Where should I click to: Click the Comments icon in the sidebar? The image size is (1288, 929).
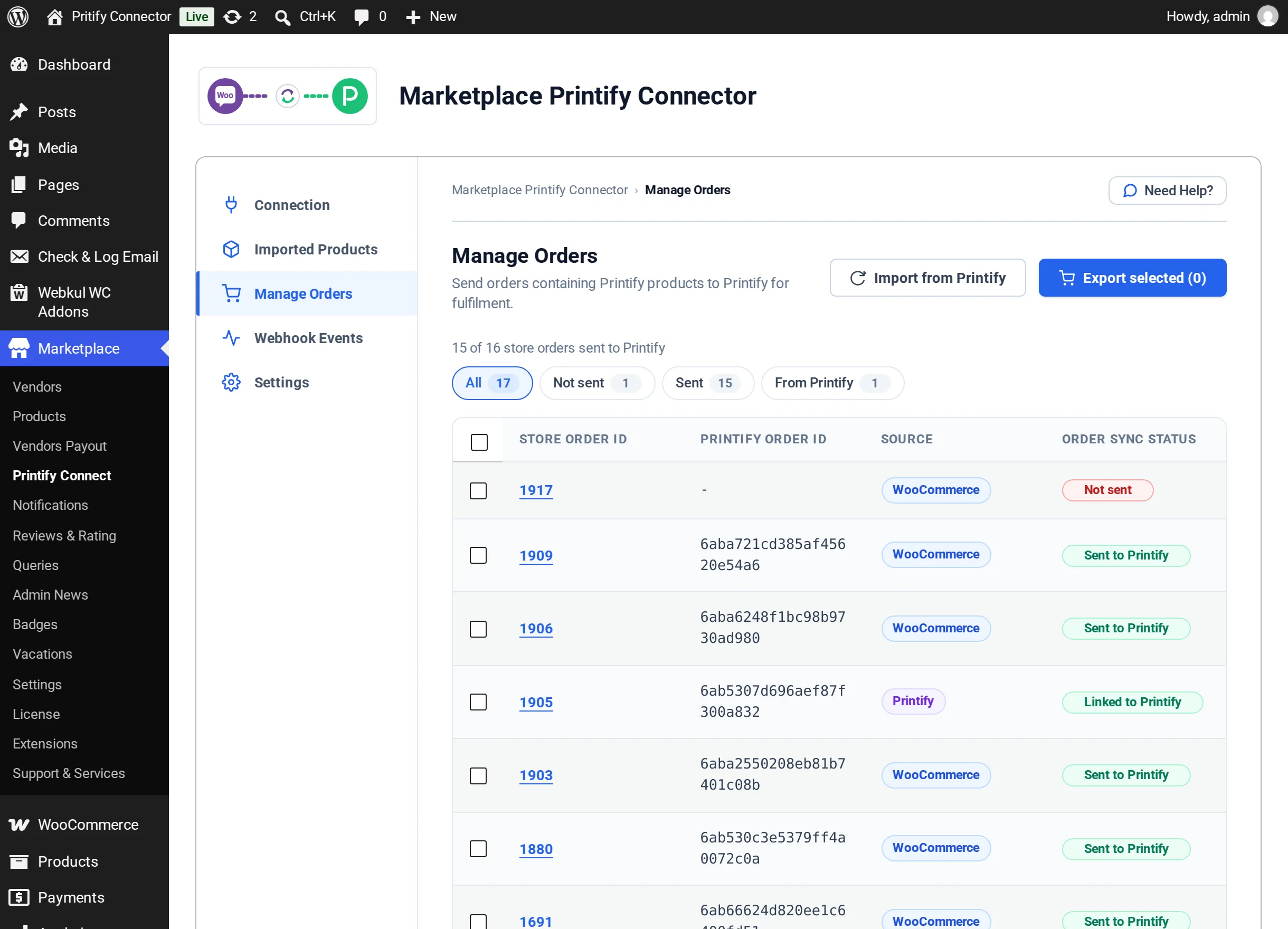(19, 220)
